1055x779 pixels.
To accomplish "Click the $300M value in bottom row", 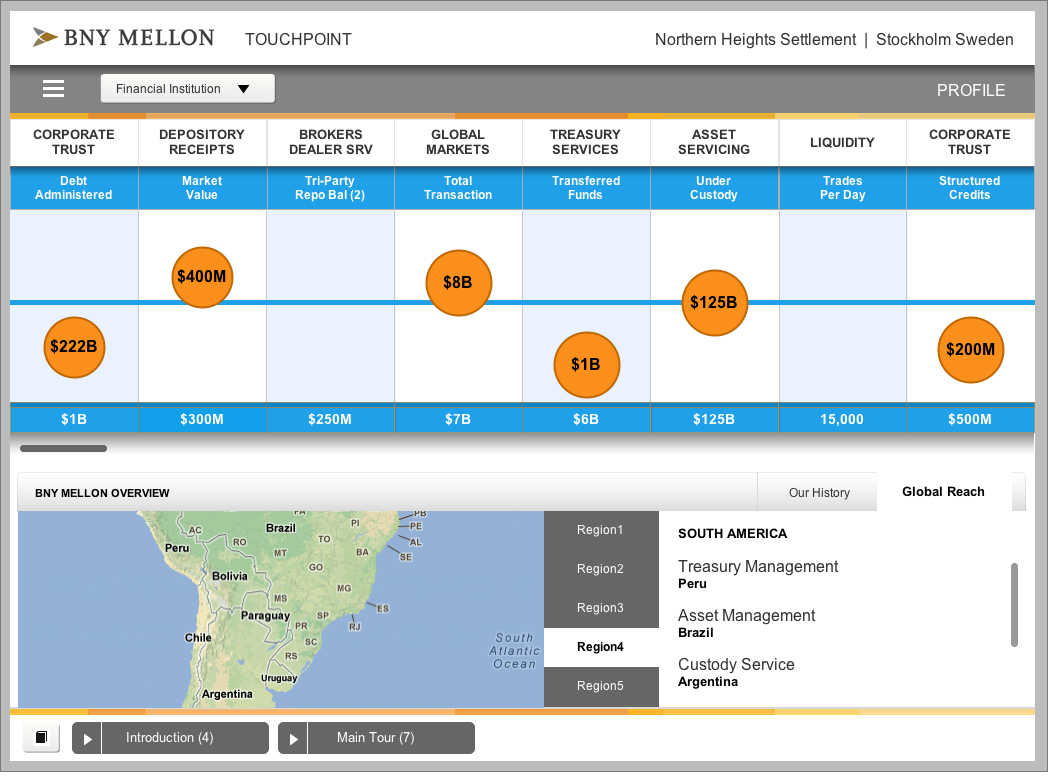I will point(202,420).
